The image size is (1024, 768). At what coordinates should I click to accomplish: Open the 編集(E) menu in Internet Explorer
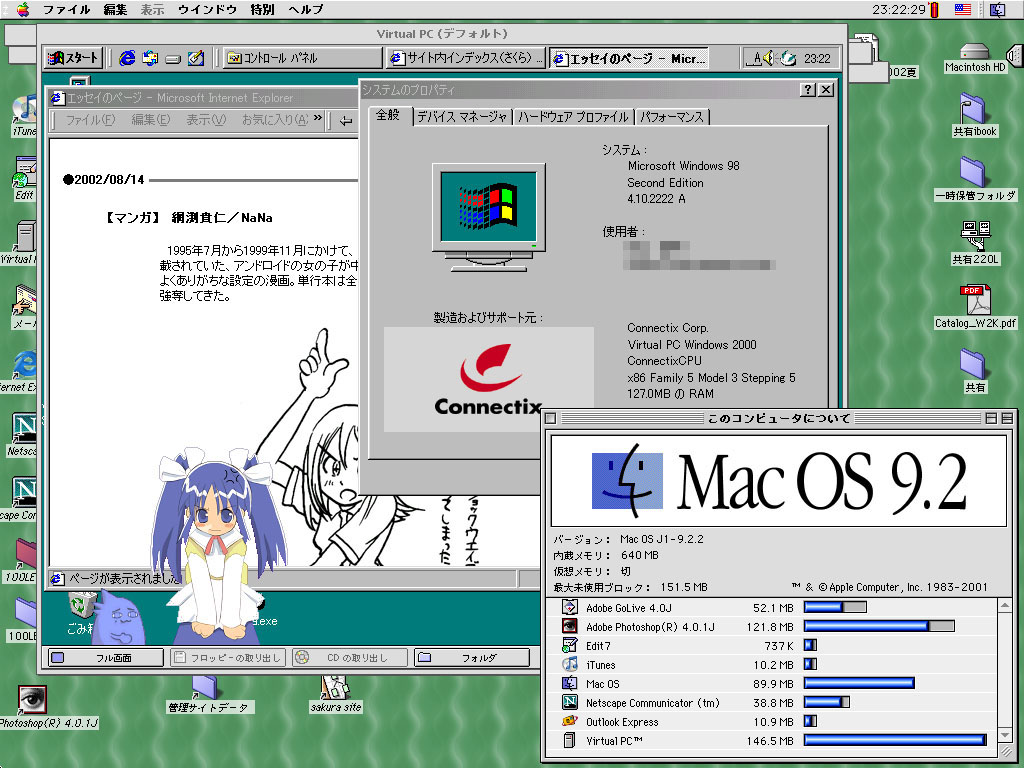pos(150,120)
